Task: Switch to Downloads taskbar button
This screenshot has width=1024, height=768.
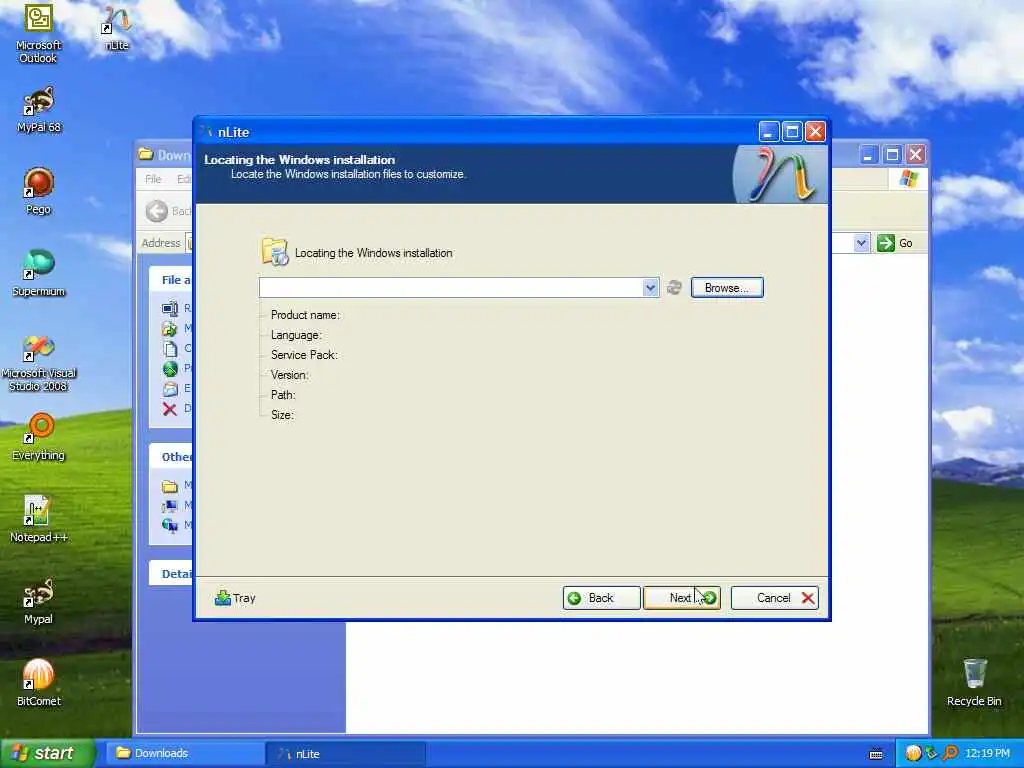Action: pos(184,754)
